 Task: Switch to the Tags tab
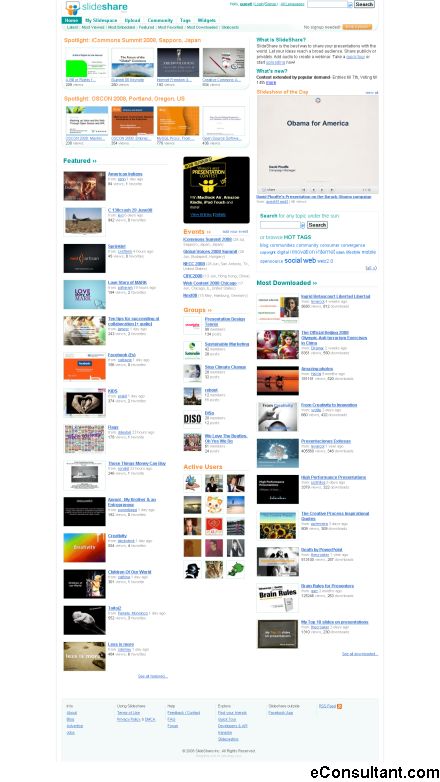click(185, 20)
